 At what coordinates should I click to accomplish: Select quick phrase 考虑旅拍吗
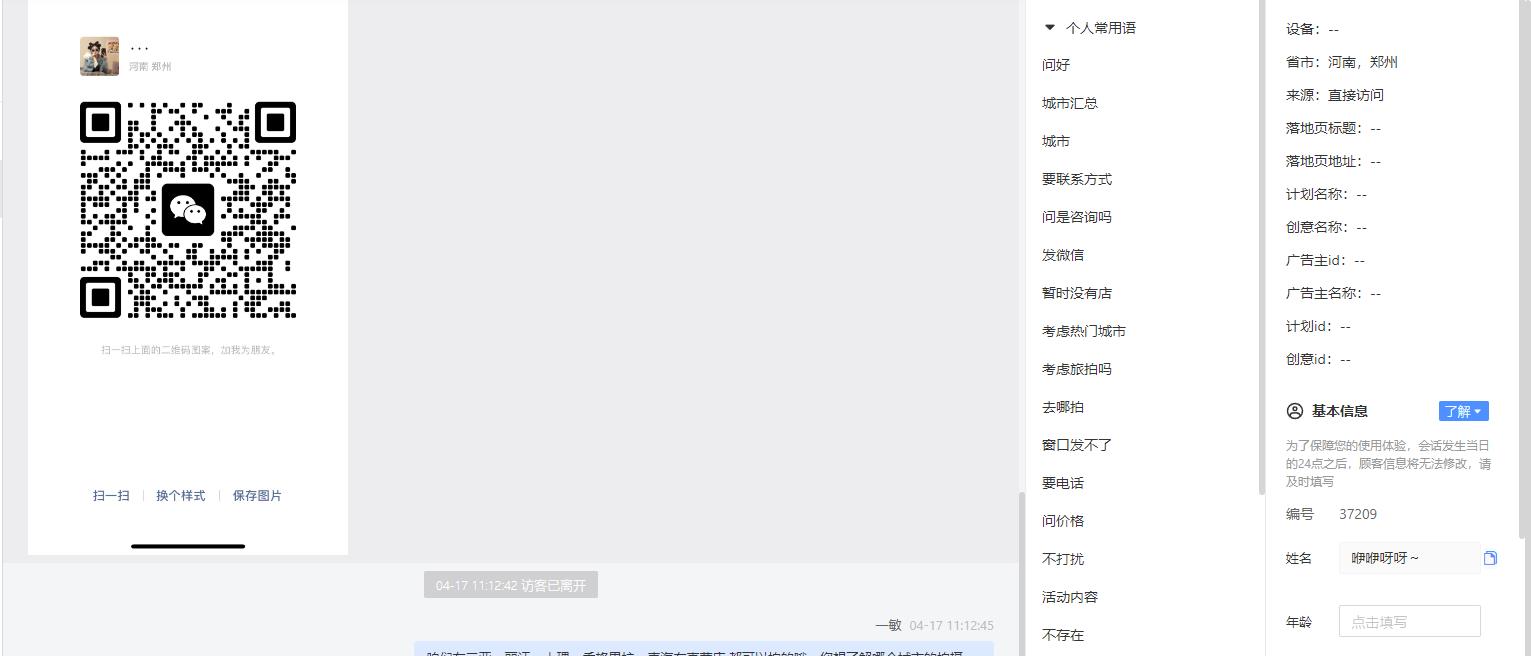click(1077, 369)
